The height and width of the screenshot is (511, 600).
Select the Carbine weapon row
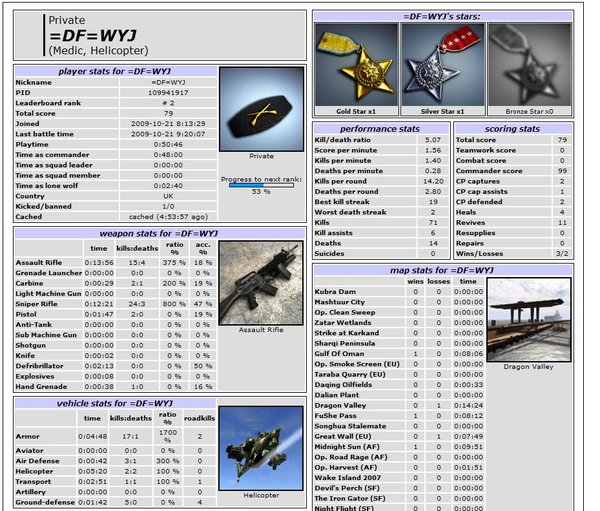point(115,283)
